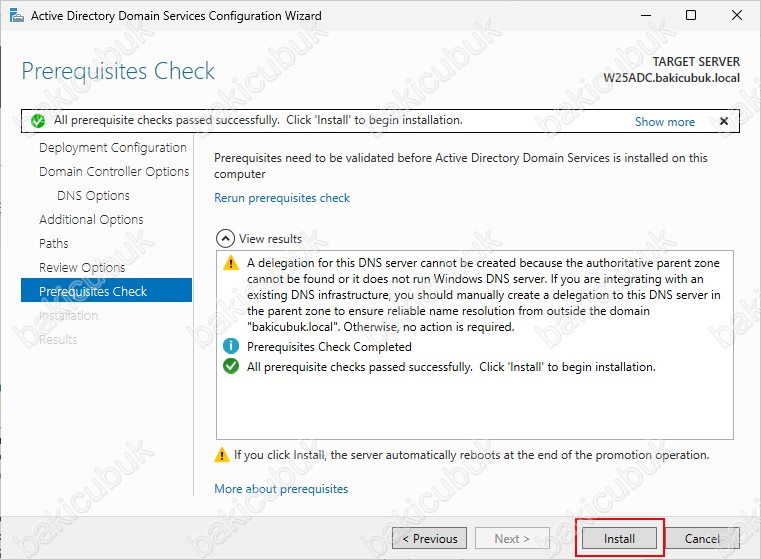Click the DNS delegation warning message text
The width and height of the screenshot is (761, 560).
click(x=483, y=295)
